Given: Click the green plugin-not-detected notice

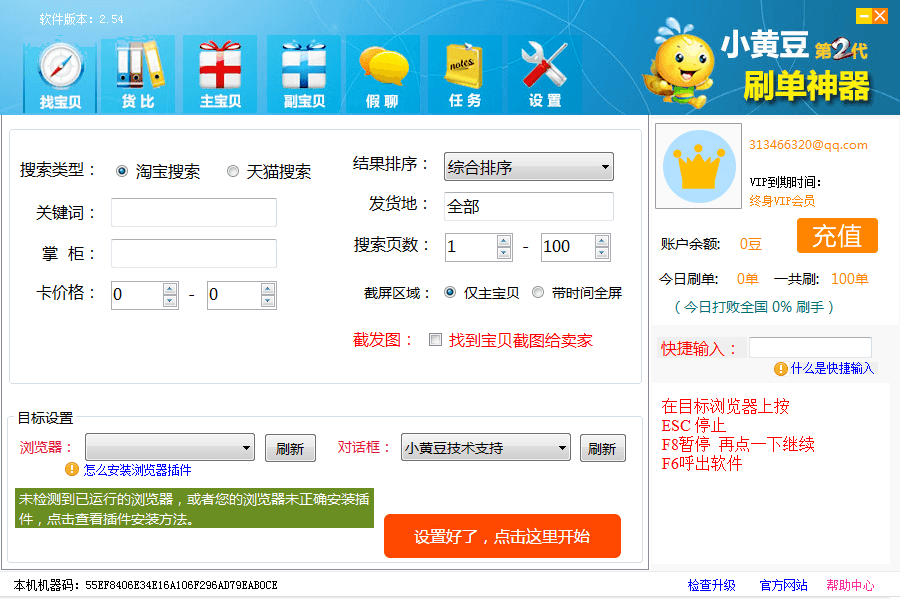Looking at the screenshot, I should point(194,508).
